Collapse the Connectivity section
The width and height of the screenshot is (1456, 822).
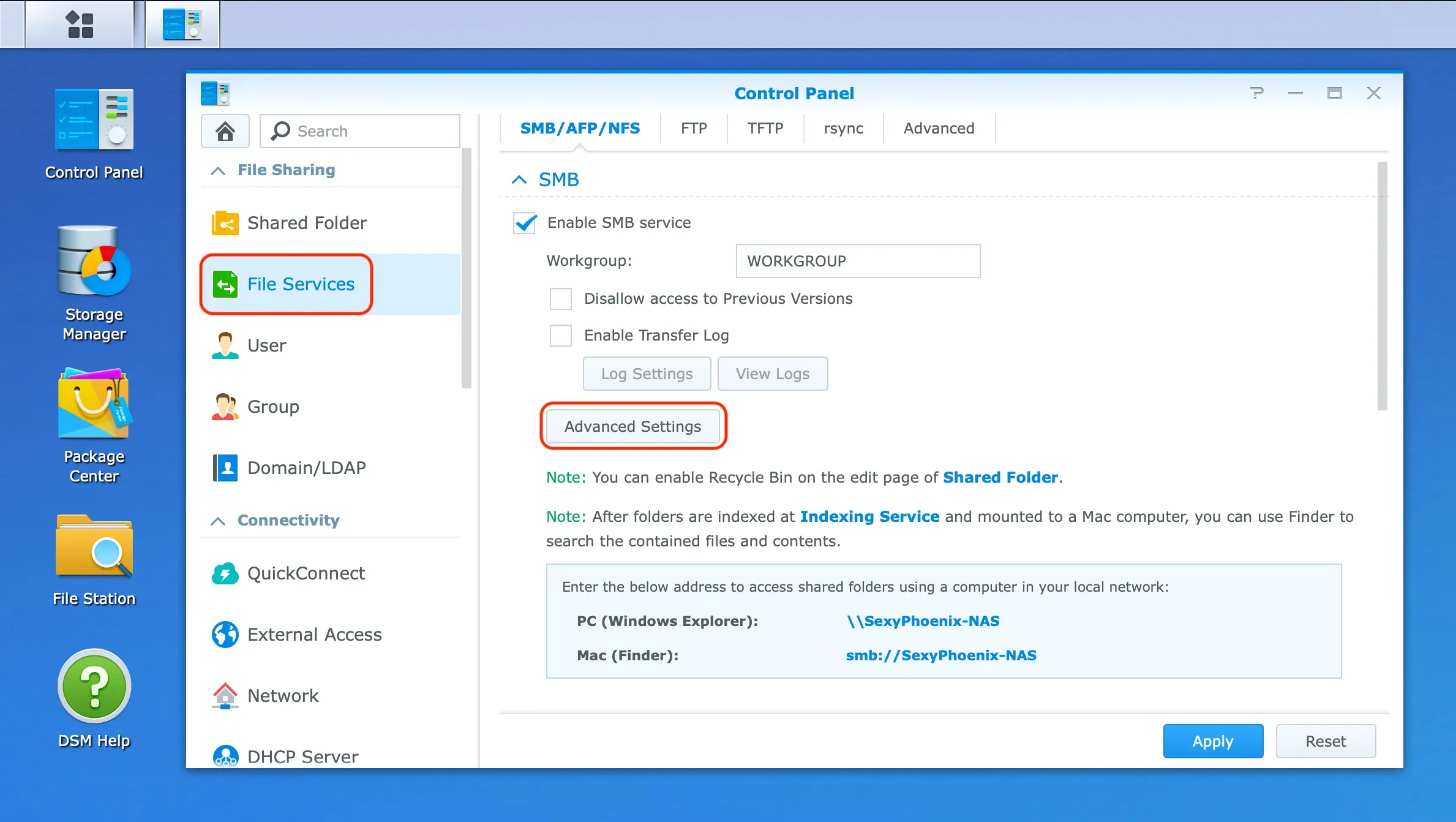(x=218, y=520)
